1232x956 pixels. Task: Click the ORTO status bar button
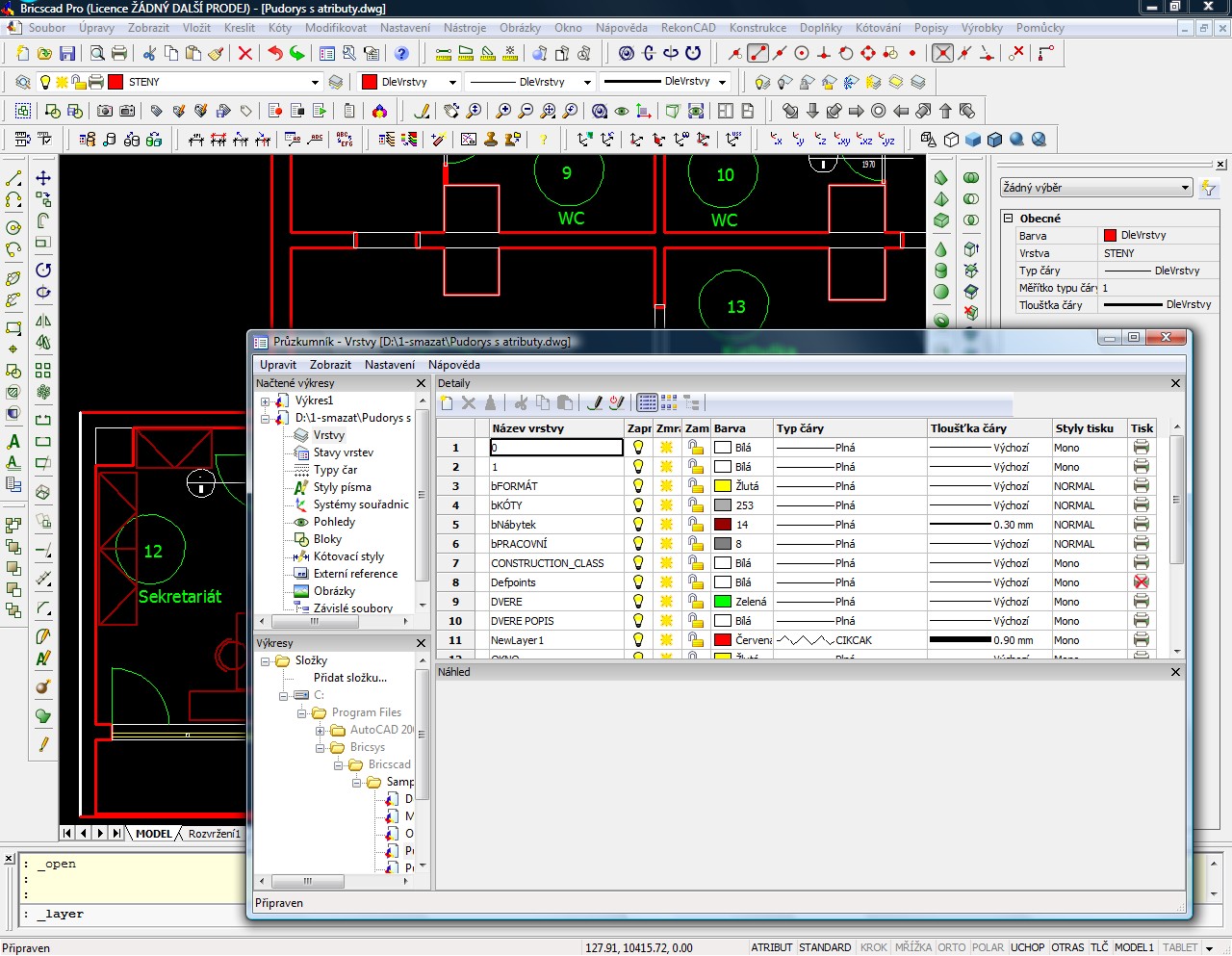tap(951, 947)
